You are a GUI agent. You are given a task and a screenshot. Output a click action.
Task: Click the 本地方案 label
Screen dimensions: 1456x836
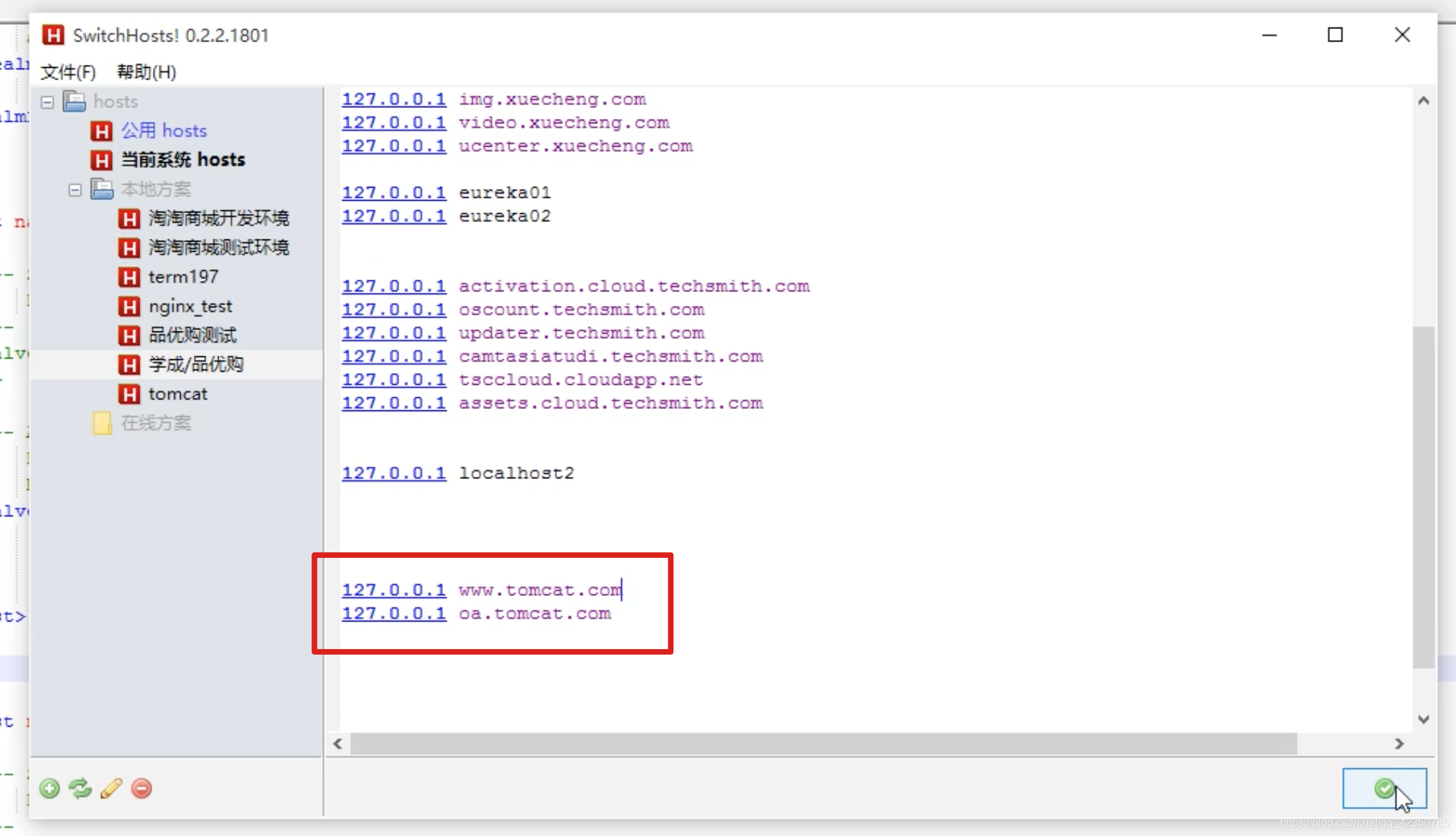pyautogui.click(x=156, y=189)
